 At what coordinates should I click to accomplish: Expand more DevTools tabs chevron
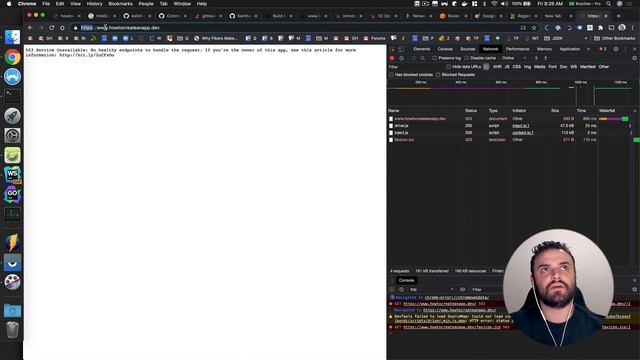588,49
